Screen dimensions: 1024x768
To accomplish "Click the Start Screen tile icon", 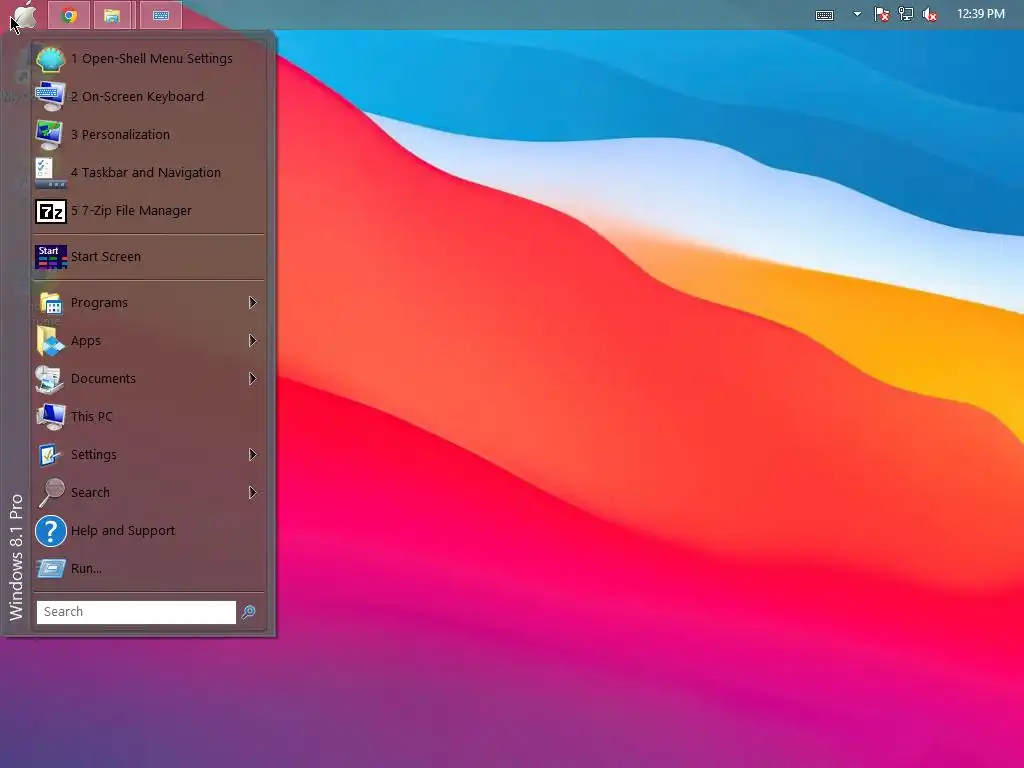I will (50, 257).
